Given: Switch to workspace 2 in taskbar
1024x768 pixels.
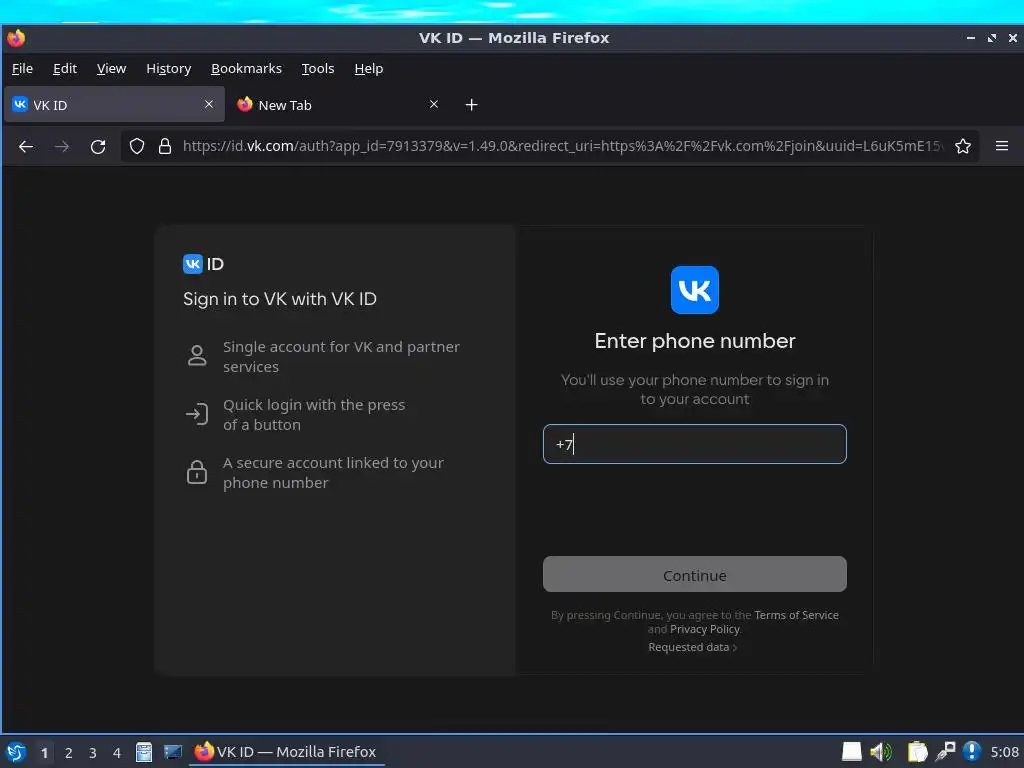Looking at the screenshot, I should (69, 753).
